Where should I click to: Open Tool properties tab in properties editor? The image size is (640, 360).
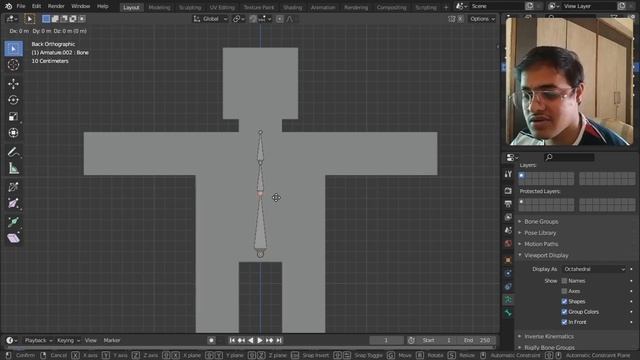pos(508,174)
